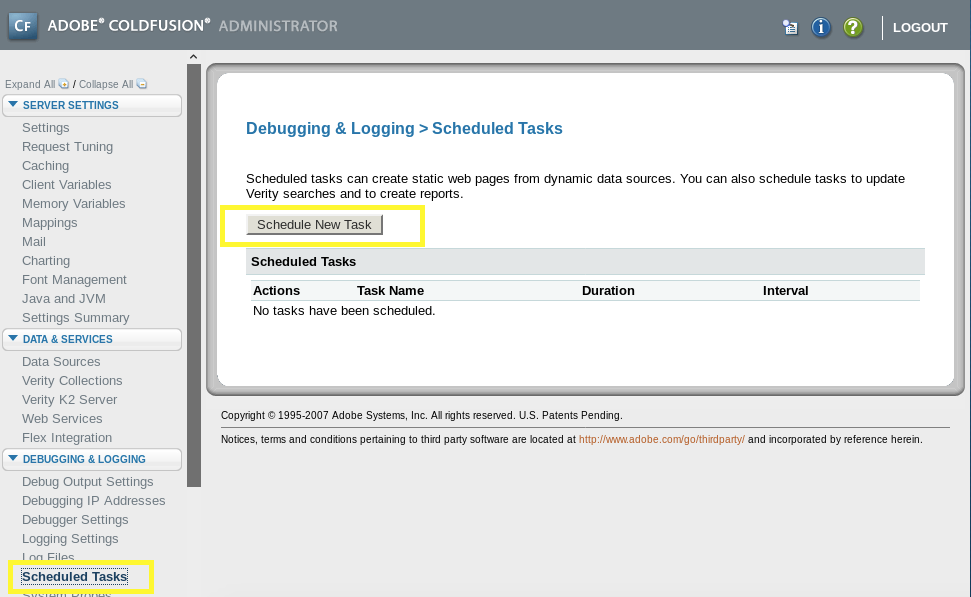This screenshot has height=597, width=971.
Task: Log out using the LOGOUT link
Action: [919, 27]
